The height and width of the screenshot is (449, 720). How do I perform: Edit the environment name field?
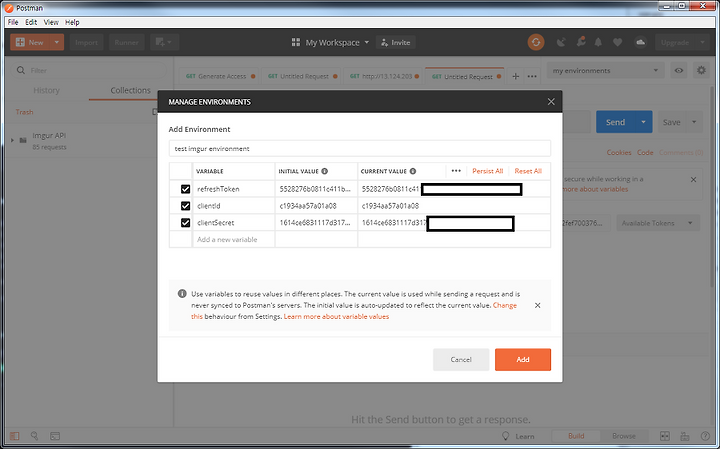(360, 149)
